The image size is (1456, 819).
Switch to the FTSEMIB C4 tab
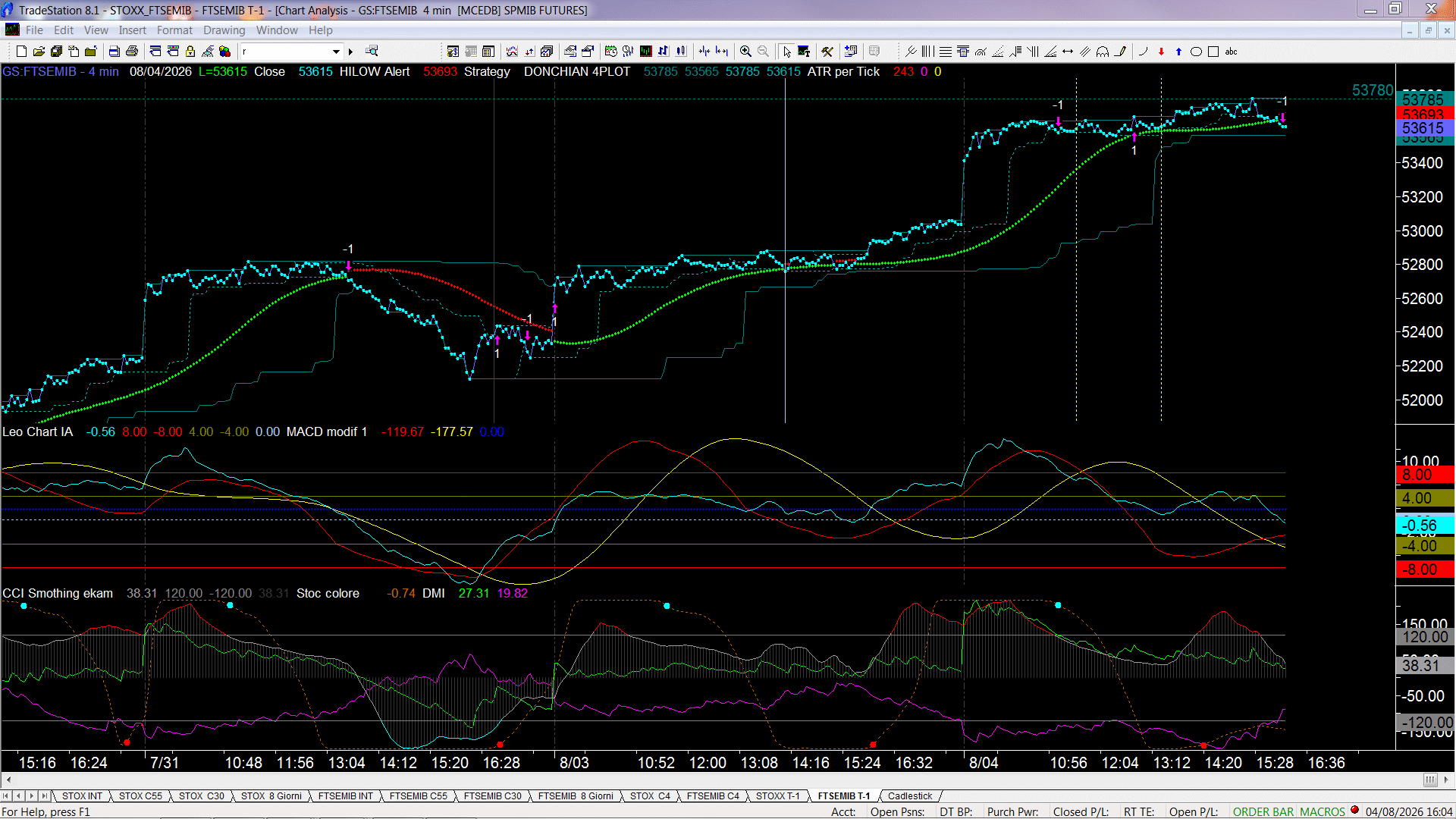[x=713, y=796]
